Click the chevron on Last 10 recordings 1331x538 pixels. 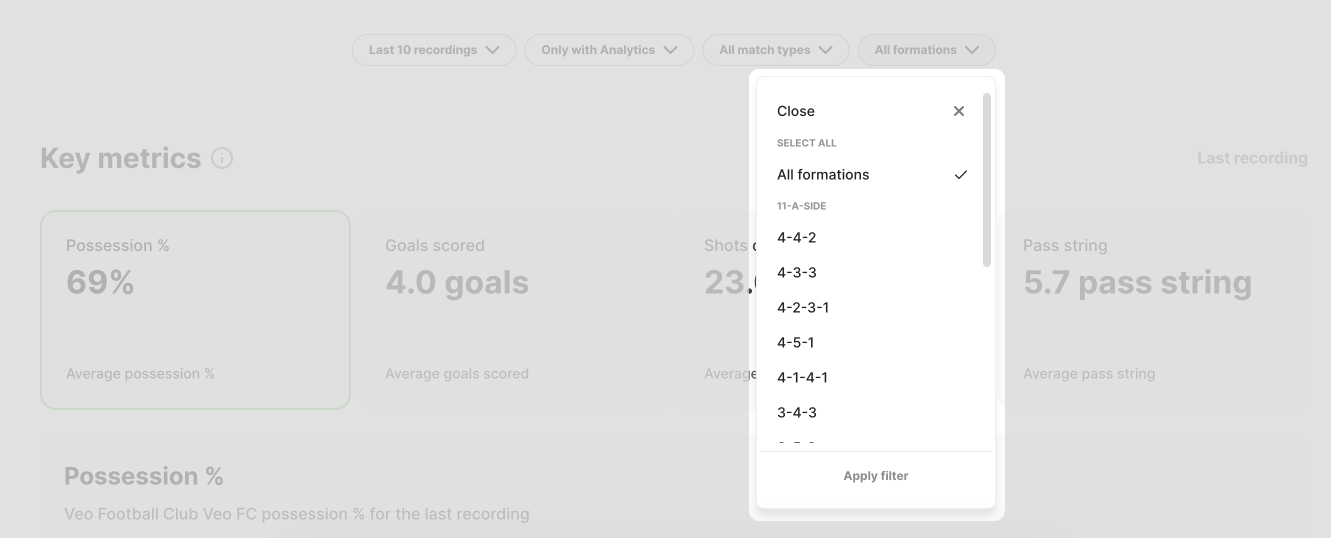tap(492, 50)
